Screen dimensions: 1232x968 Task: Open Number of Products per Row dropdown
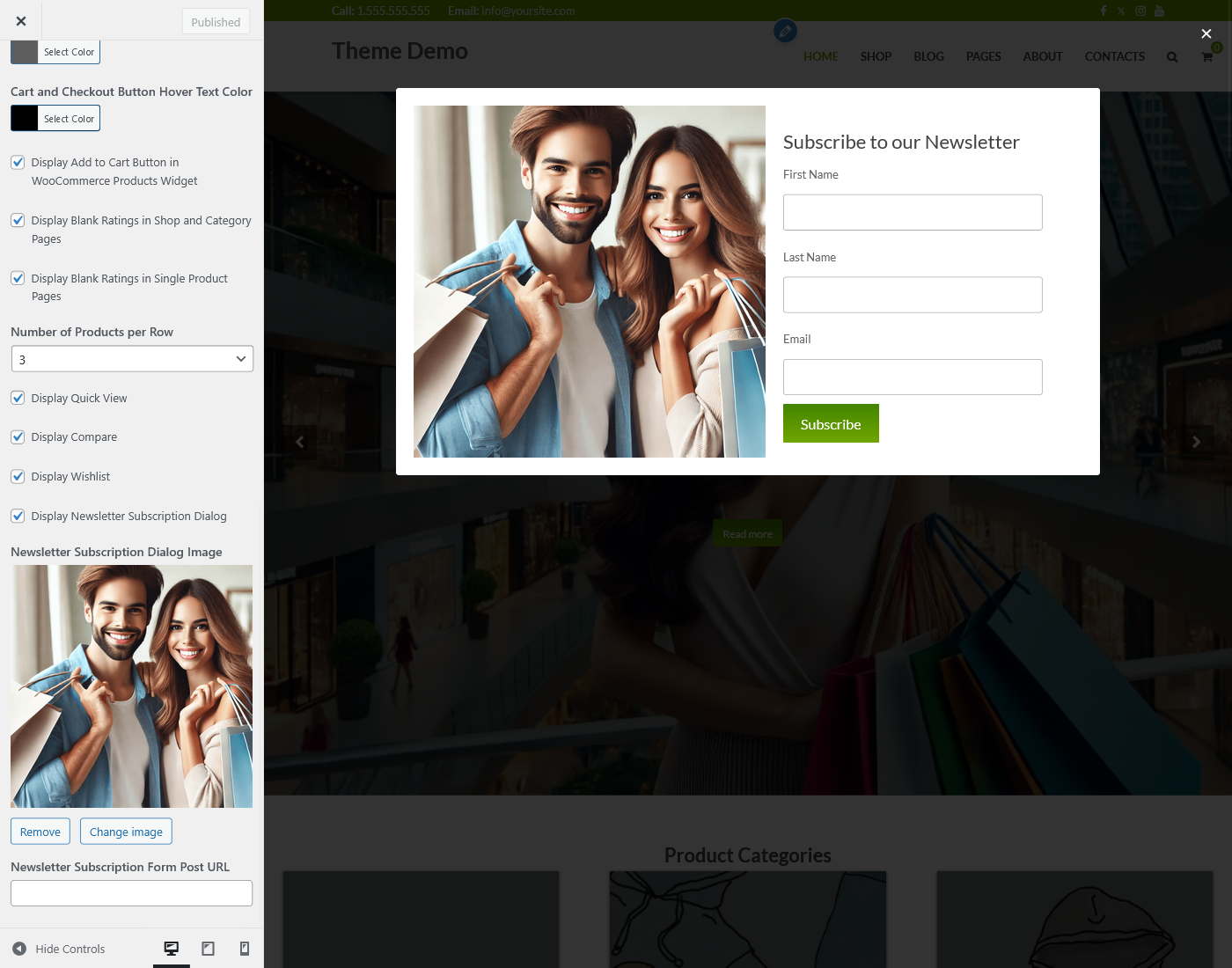132,359
